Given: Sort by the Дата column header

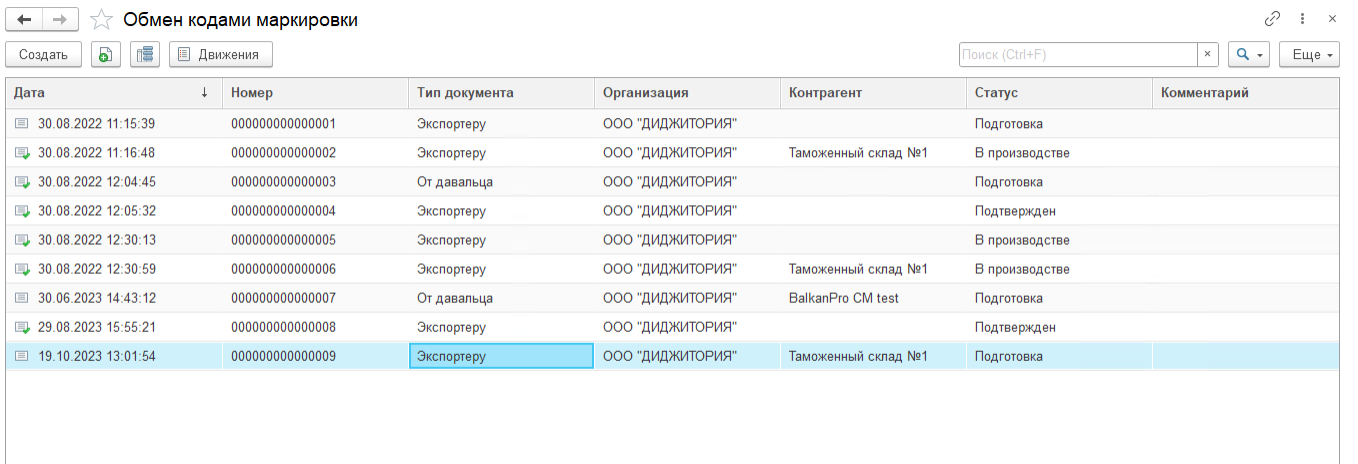Looking at the screenshot, I should 110,93.
